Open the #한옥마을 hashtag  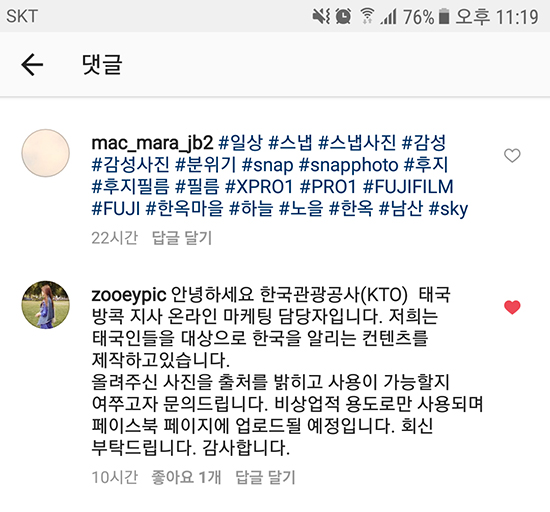tap(184, 208)
